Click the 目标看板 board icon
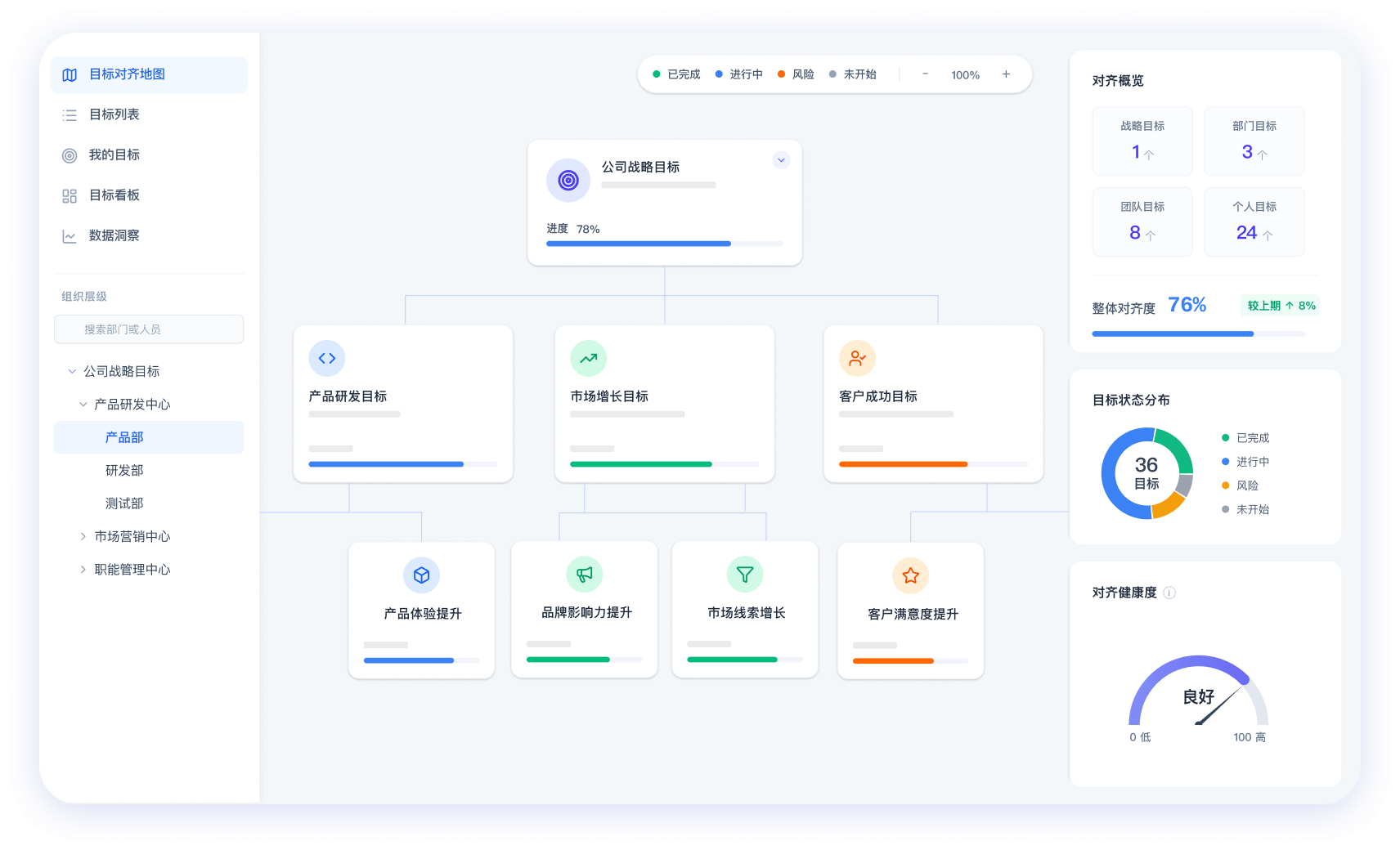1400x850 pixels. click(70, 196)
